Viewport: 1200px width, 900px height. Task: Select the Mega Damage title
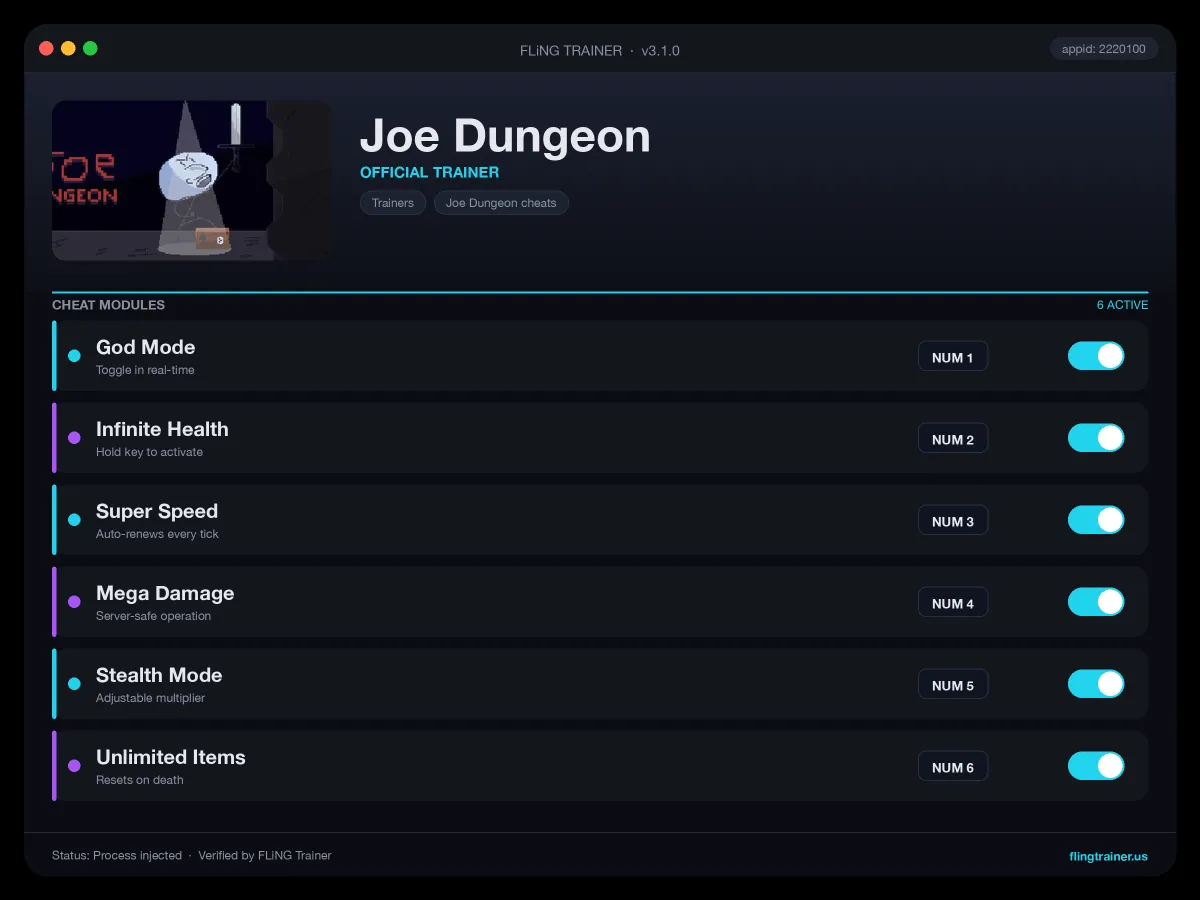(x=165, y=593)
